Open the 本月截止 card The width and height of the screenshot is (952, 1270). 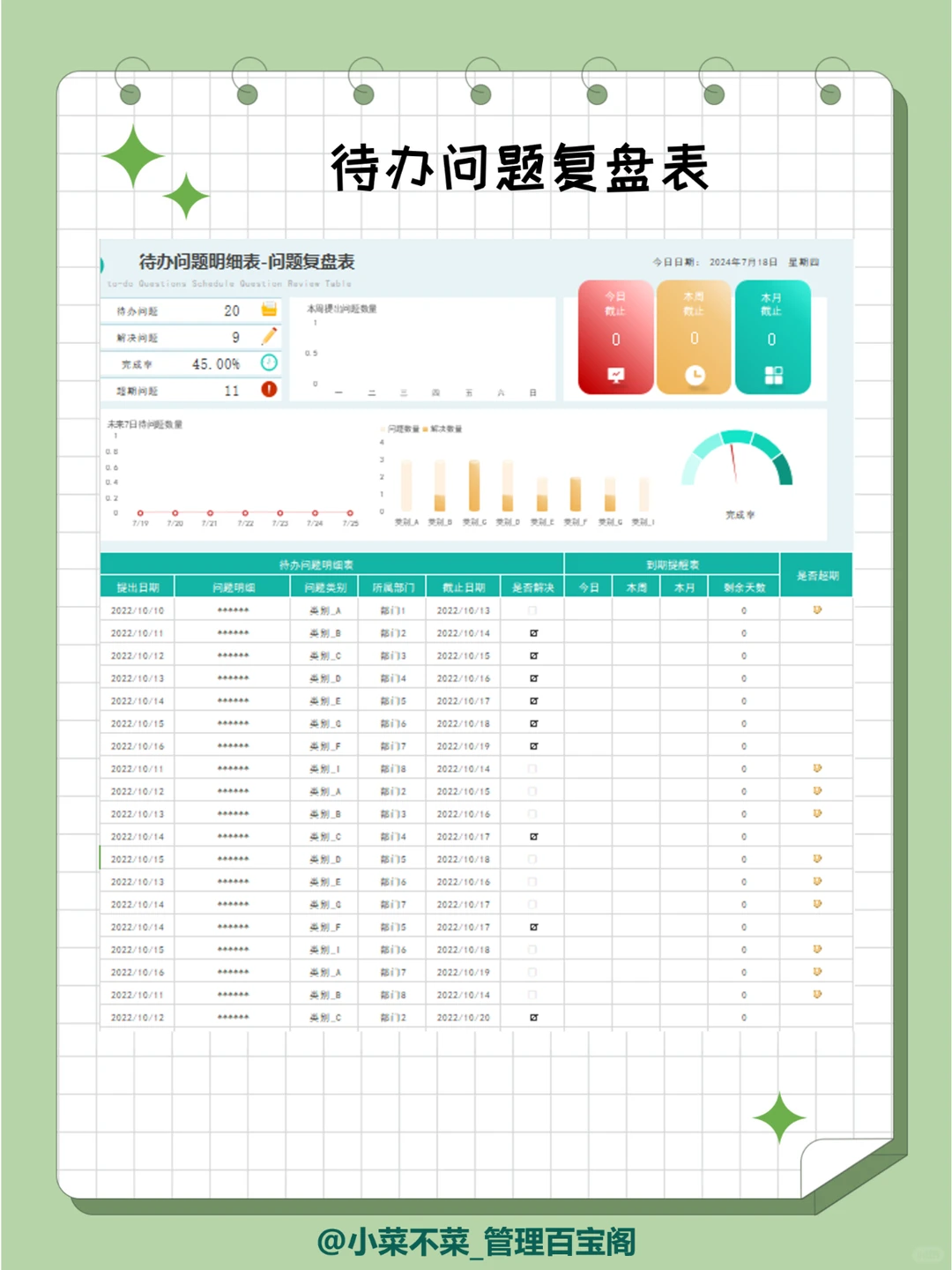773,338
